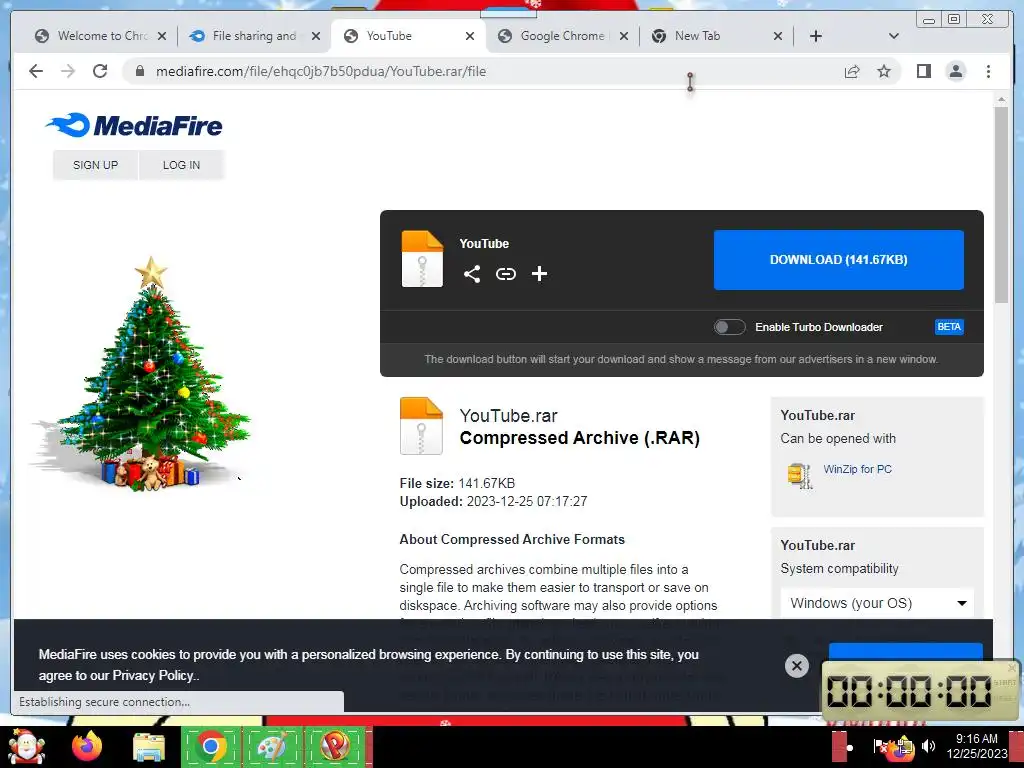Click the back arrow in Chrome
The image size is (1024, 768).
click(x=36, y=71)
